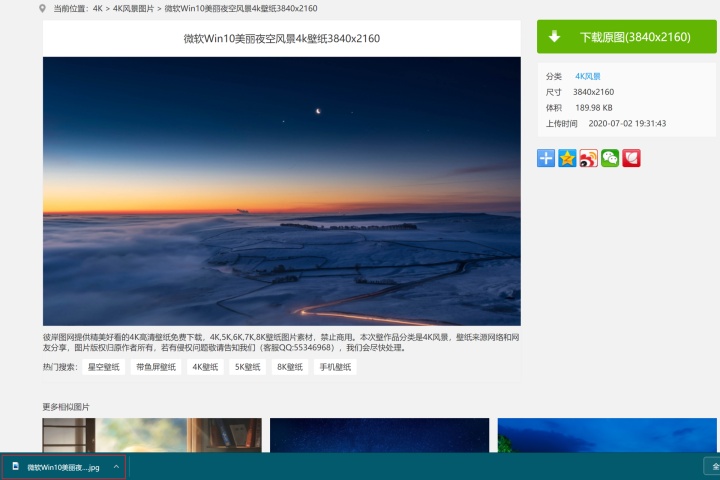Open the 4K breadcrumb link

(x=98, y=8)
